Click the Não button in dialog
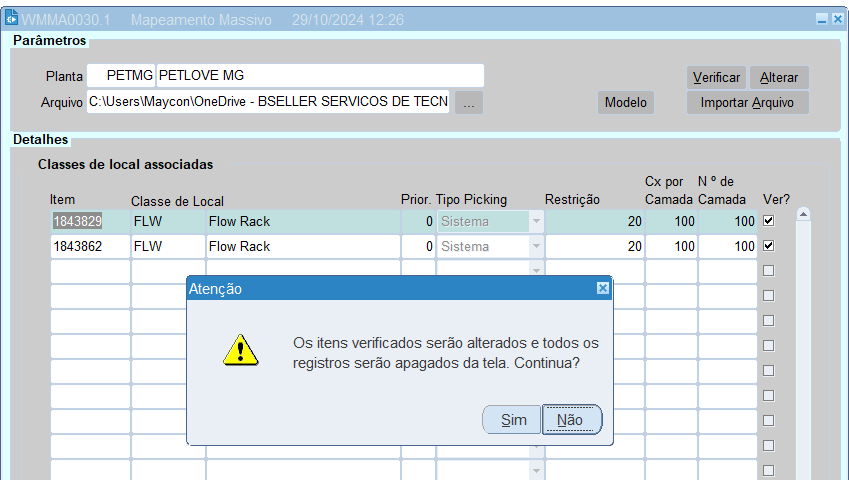This screenshot has height=480, width=849. (571, 420)
